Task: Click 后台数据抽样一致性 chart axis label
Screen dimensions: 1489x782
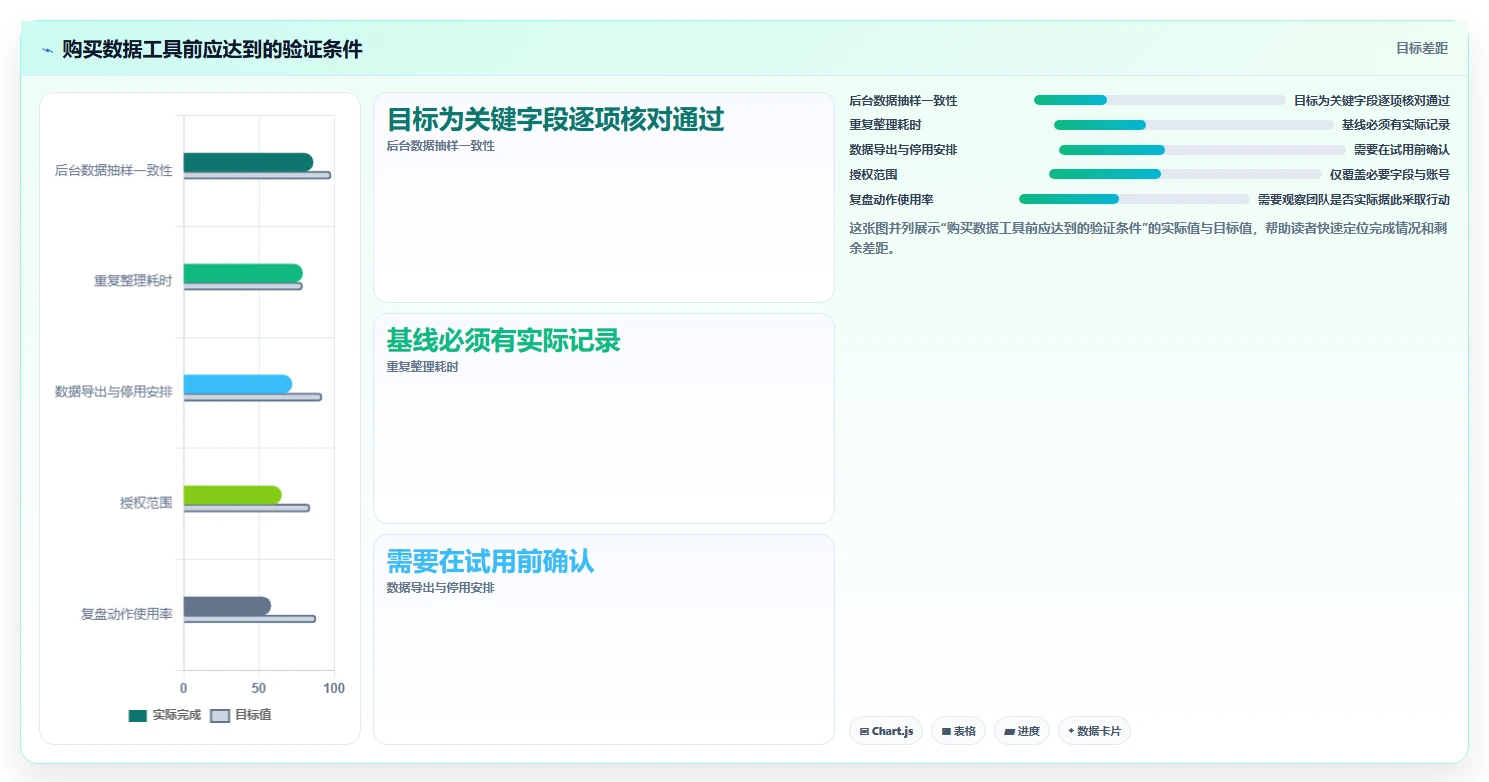Action: (x=114, y=171)
